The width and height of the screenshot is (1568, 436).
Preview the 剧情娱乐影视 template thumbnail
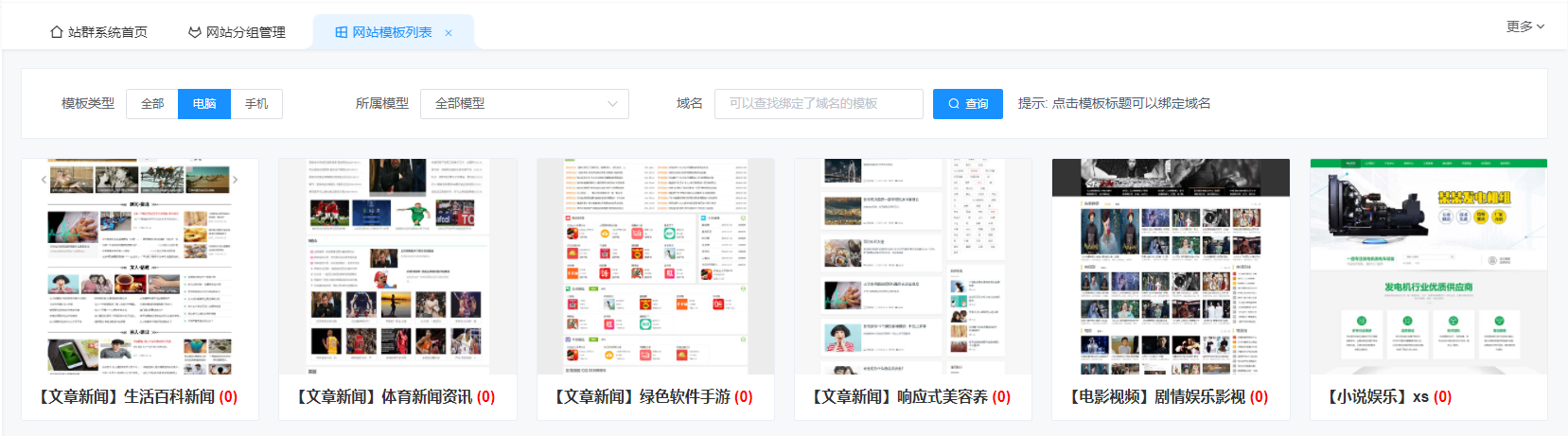pos(1171,267)
